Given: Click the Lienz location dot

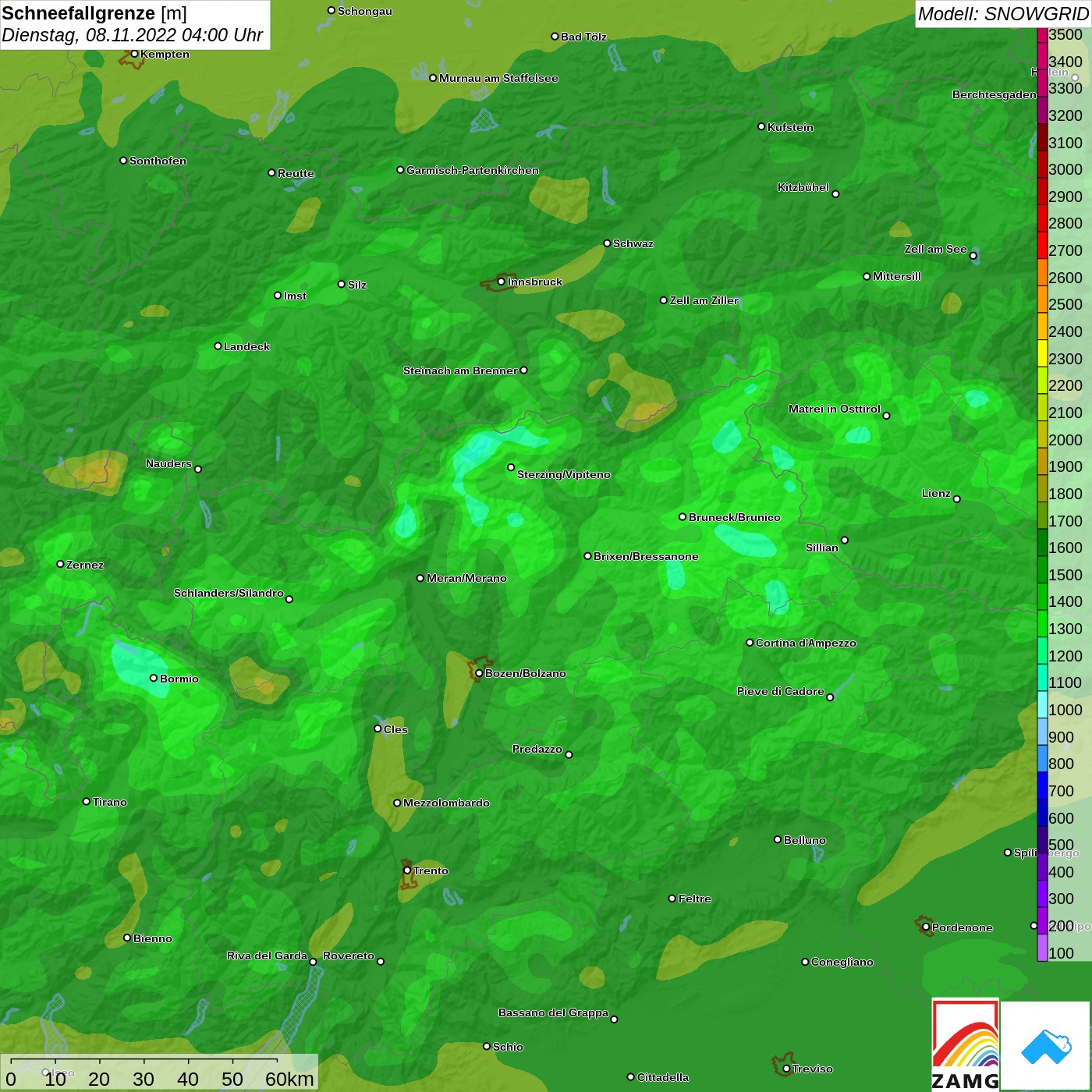Looking at the screenshot, I should (957, 499).
